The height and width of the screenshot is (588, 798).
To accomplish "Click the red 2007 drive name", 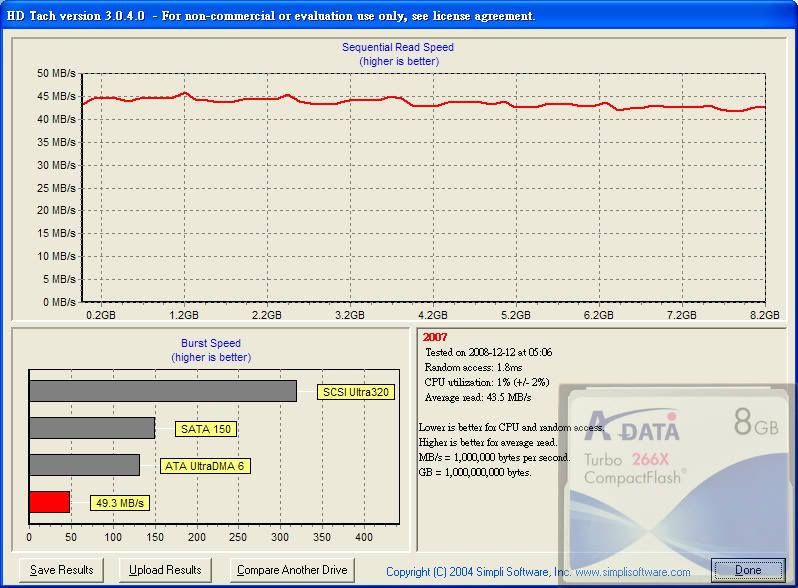I will [435, 337].
